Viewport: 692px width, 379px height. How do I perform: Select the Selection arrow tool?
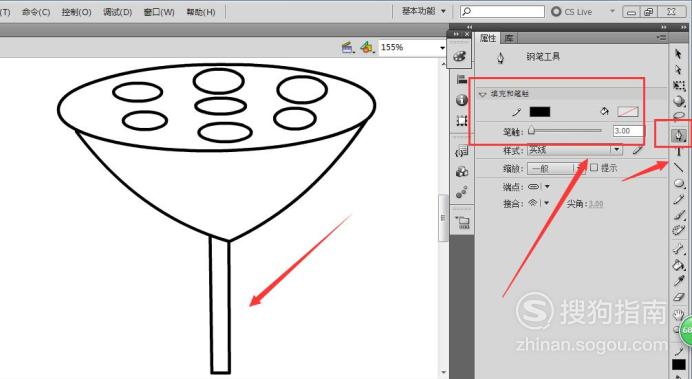pyautogui.click(x=678, y=54)
